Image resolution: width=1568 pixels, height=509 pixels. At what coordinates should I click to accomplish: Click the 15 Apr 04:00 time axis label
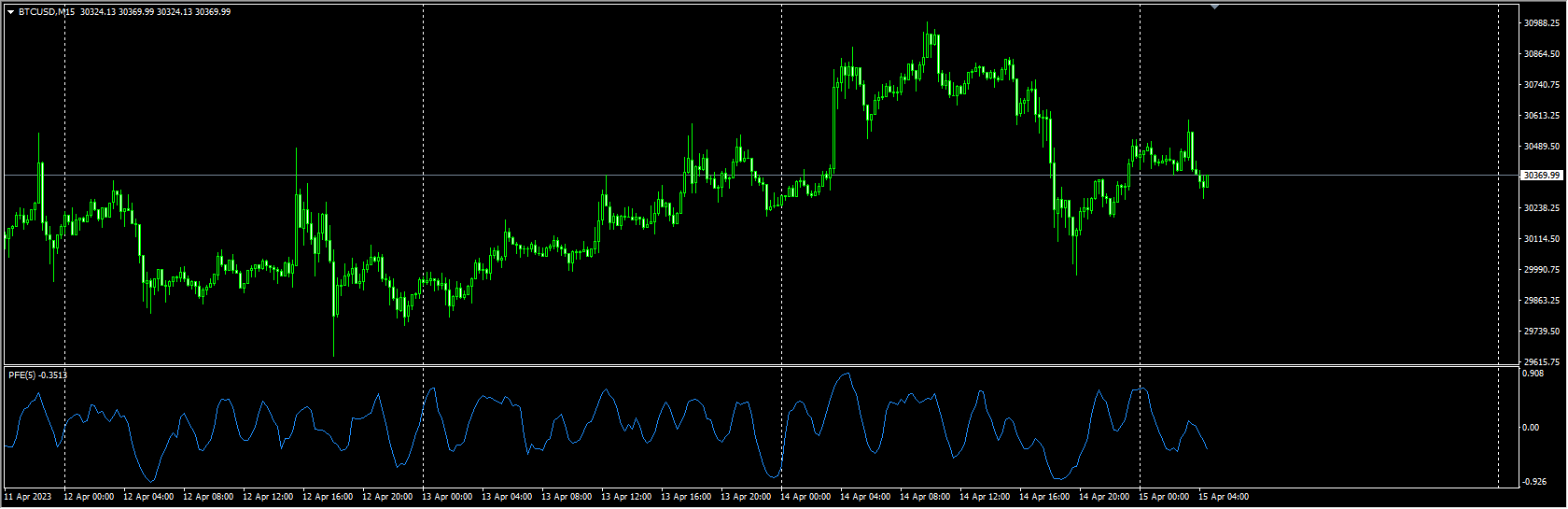[1224, 497]
